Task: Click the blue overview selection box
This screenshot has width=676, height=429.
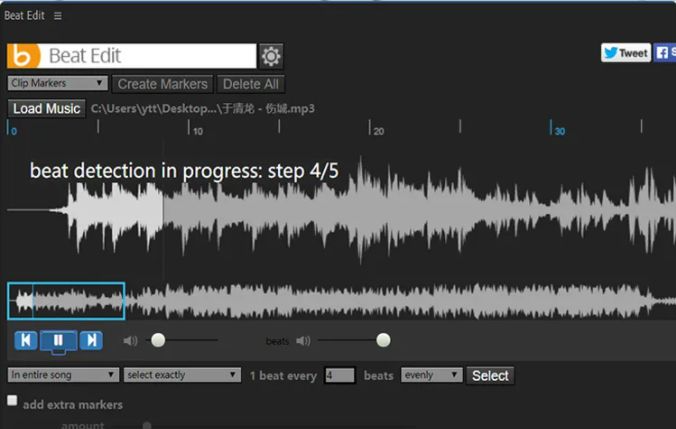Action: (x=66, y=301)
